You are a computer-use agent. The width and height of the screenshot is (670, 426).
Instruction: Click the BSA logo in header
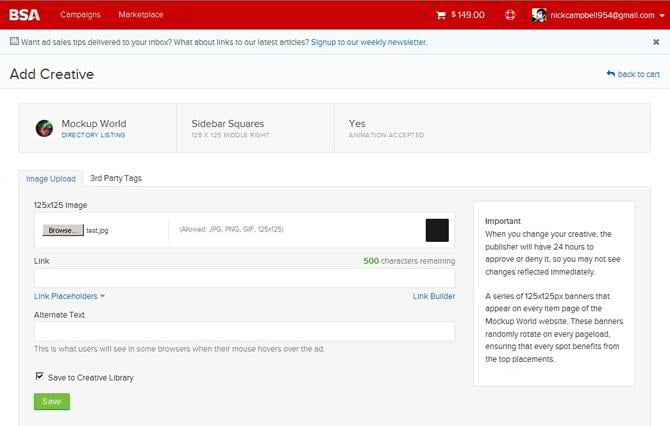click(25, 14)
